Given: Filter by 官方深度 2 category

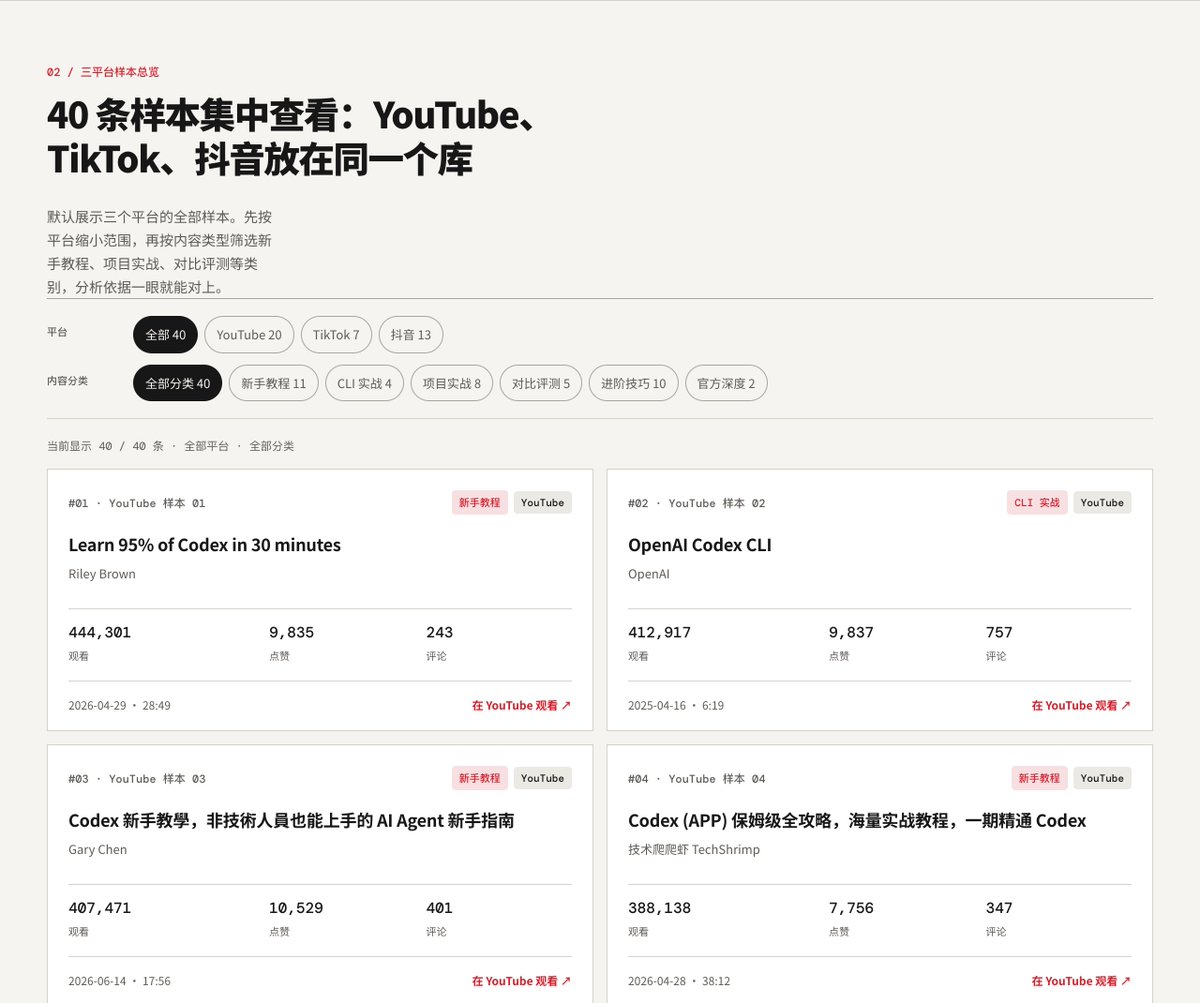Looking at the screenshot, I should [726, 383].
